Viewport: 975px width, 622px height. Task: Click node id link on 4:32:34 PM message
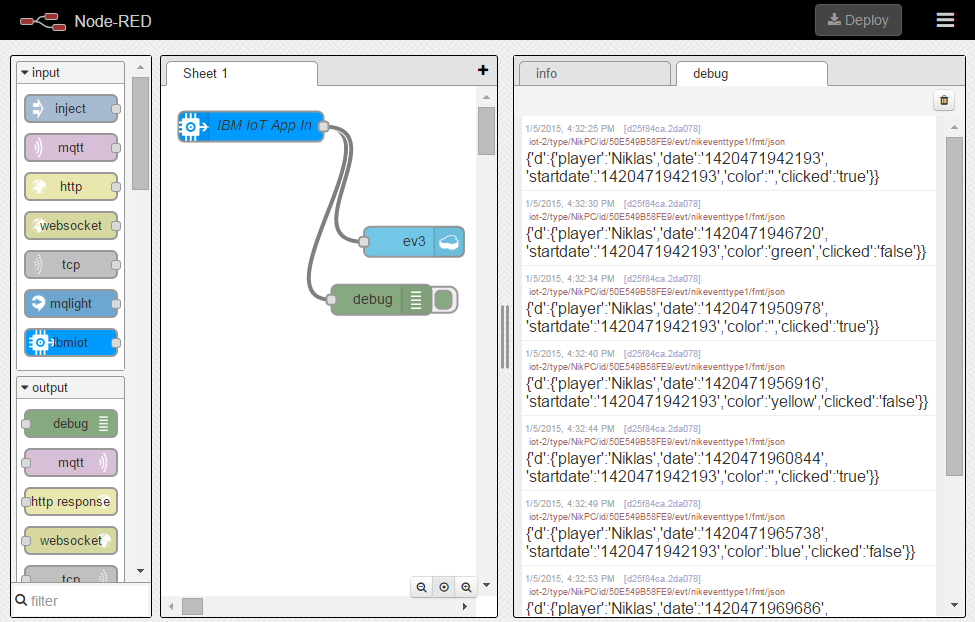click(662, 279)
